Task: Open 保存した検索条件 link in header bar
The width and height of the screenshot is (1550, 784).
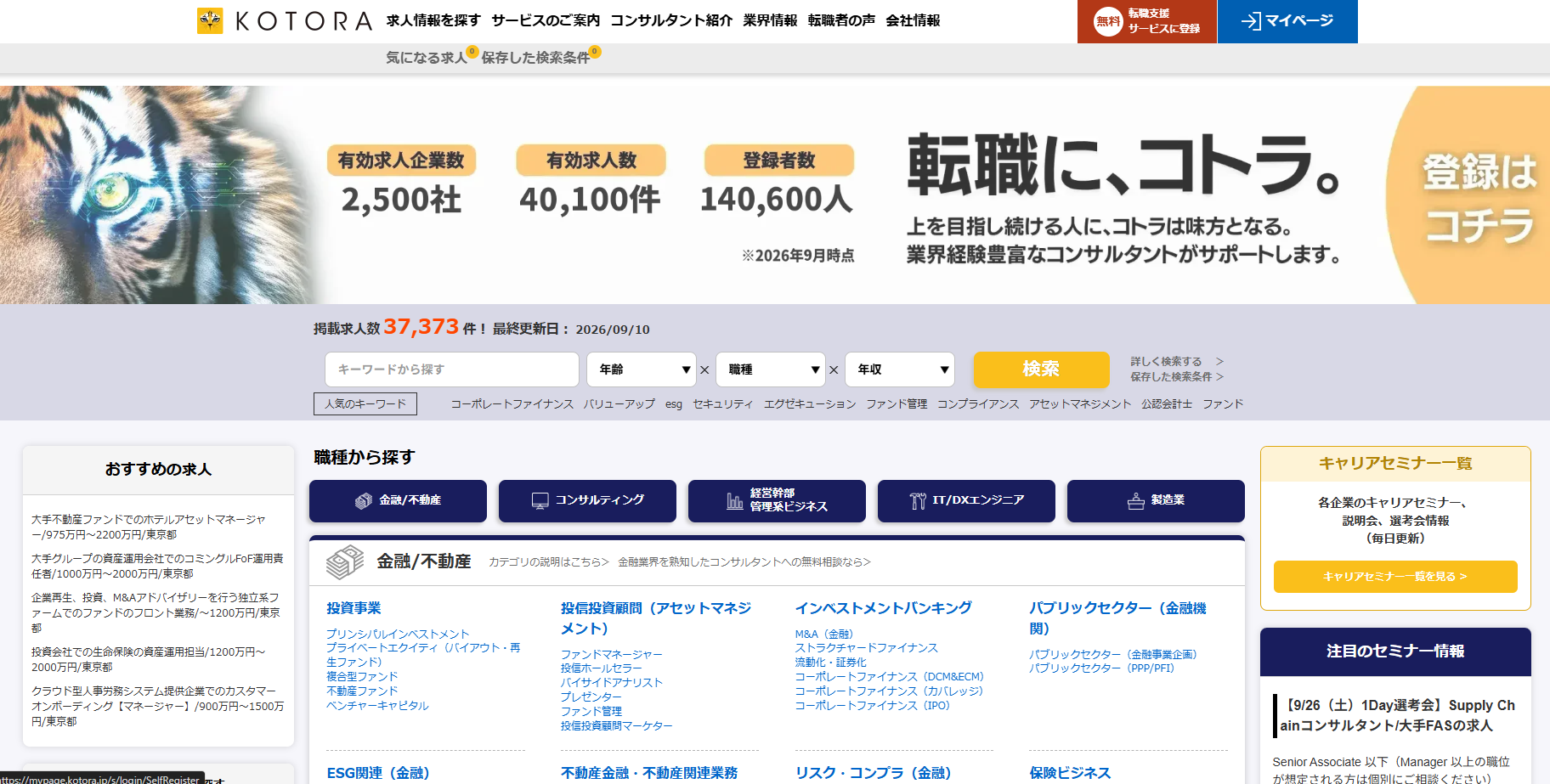Action: 535,58
